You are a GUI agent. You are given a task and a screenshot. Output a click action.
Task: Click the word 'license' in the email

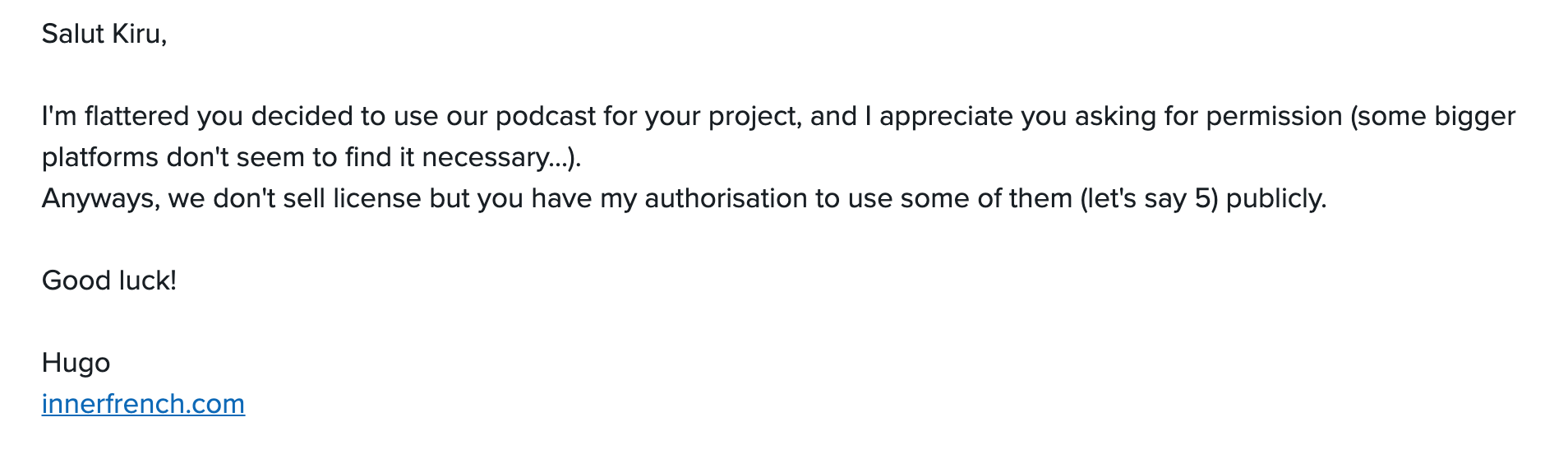pyautogui.click(x=376, y=198)
